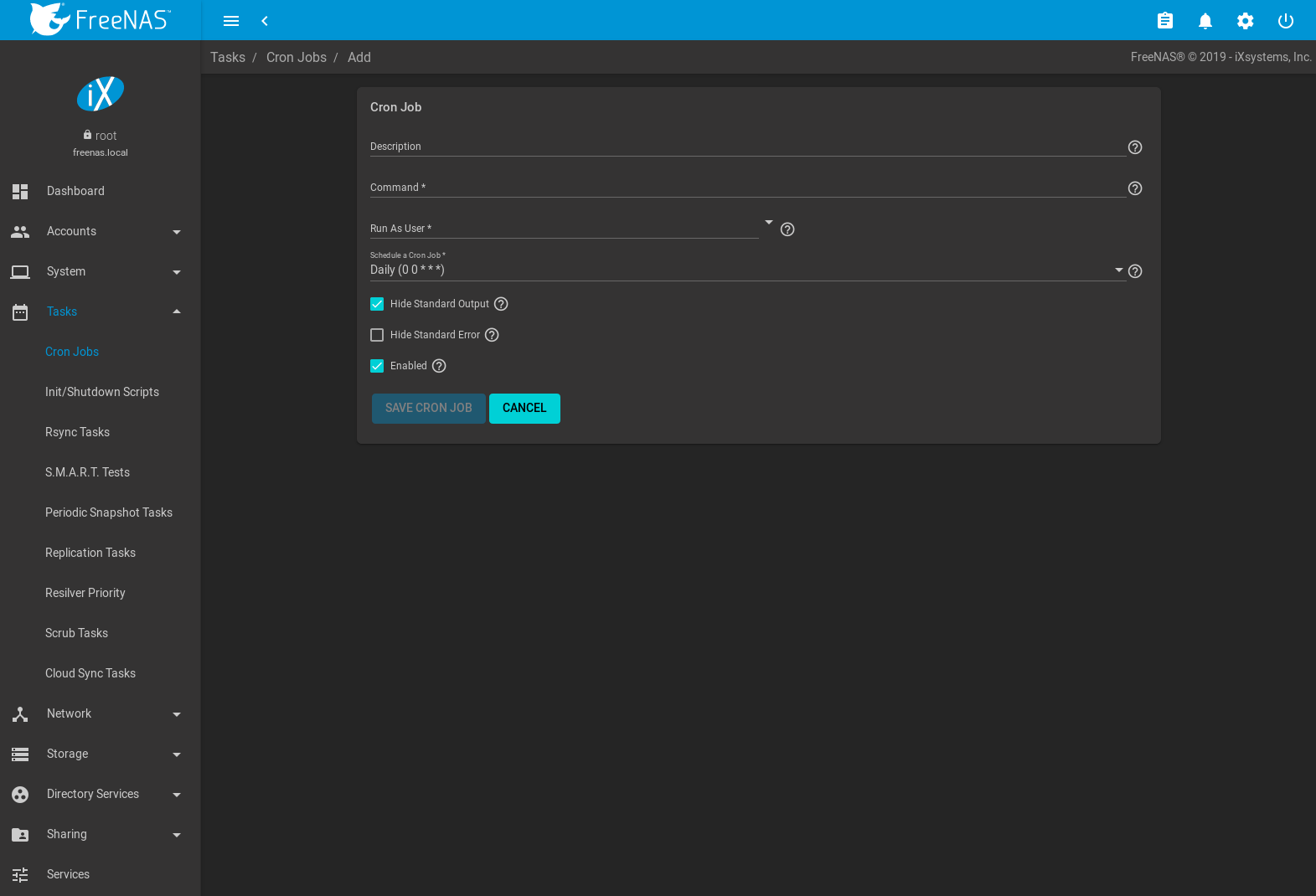Focus the Command input field
Viewport: 1316px width, 896px height.
pyautogui.click(x=748, y=188)
